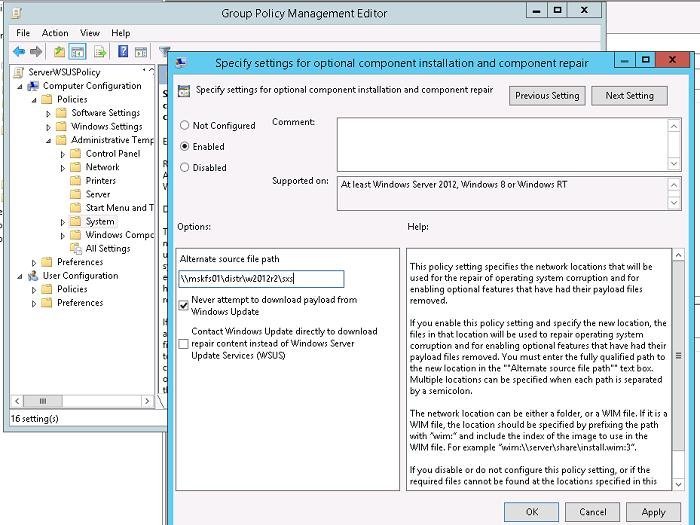700x525 pixels.
Task: Click the User Configuration user icon
Action: pyautogui.click(x=33, y=276)
